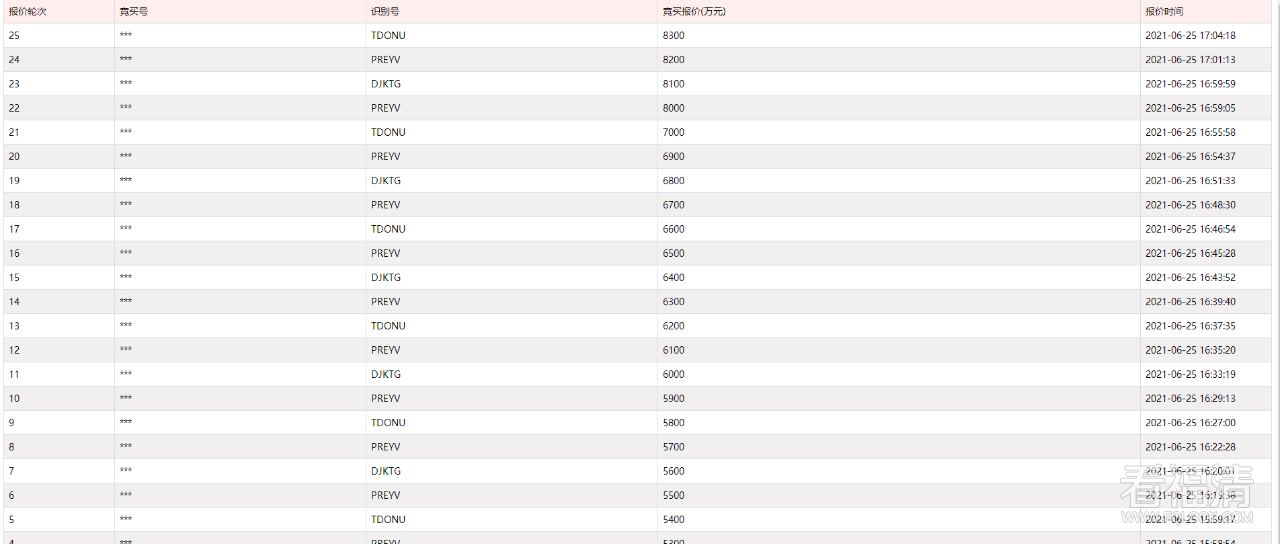
Task: Click the 识别号 column header
Action: point(385,11)
